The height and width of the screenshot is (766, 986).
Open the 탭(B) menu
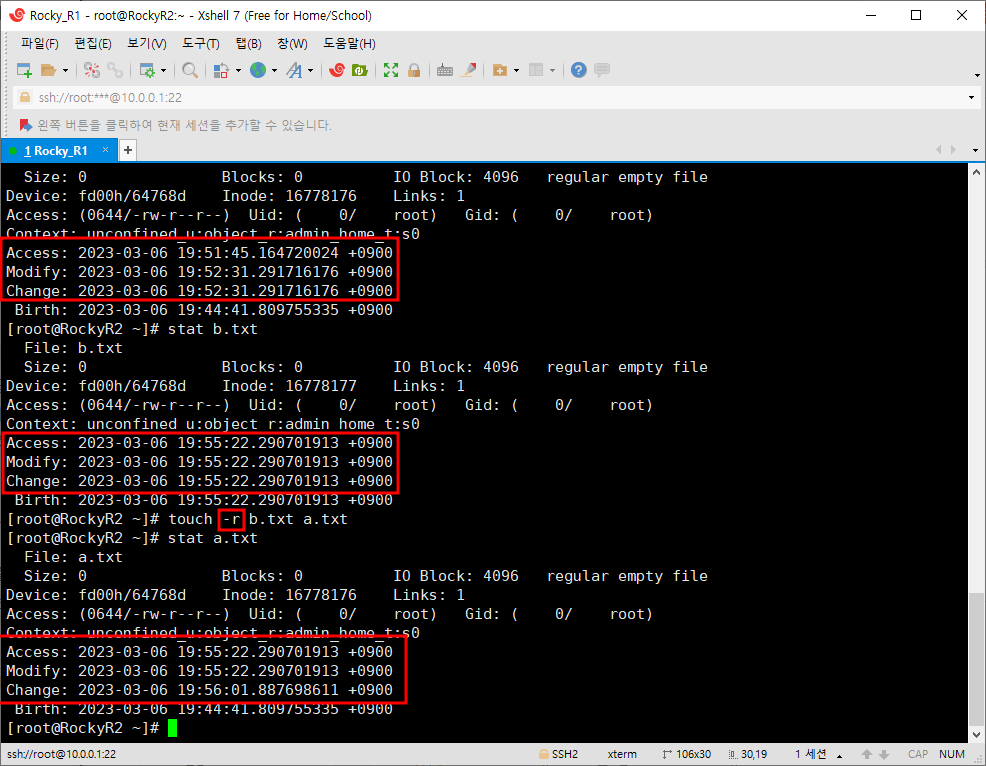coord(248,43)
